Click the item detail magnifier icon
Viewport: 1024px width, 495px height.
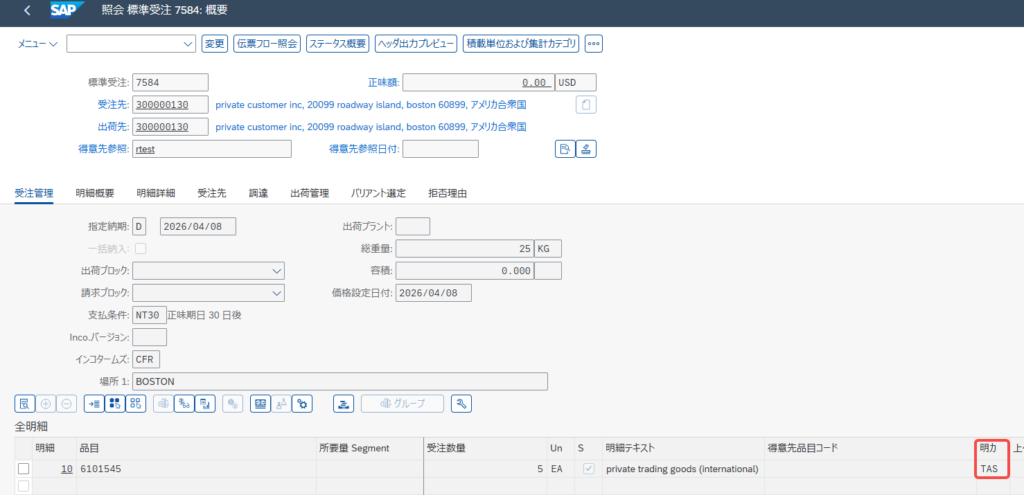[24, 403]
